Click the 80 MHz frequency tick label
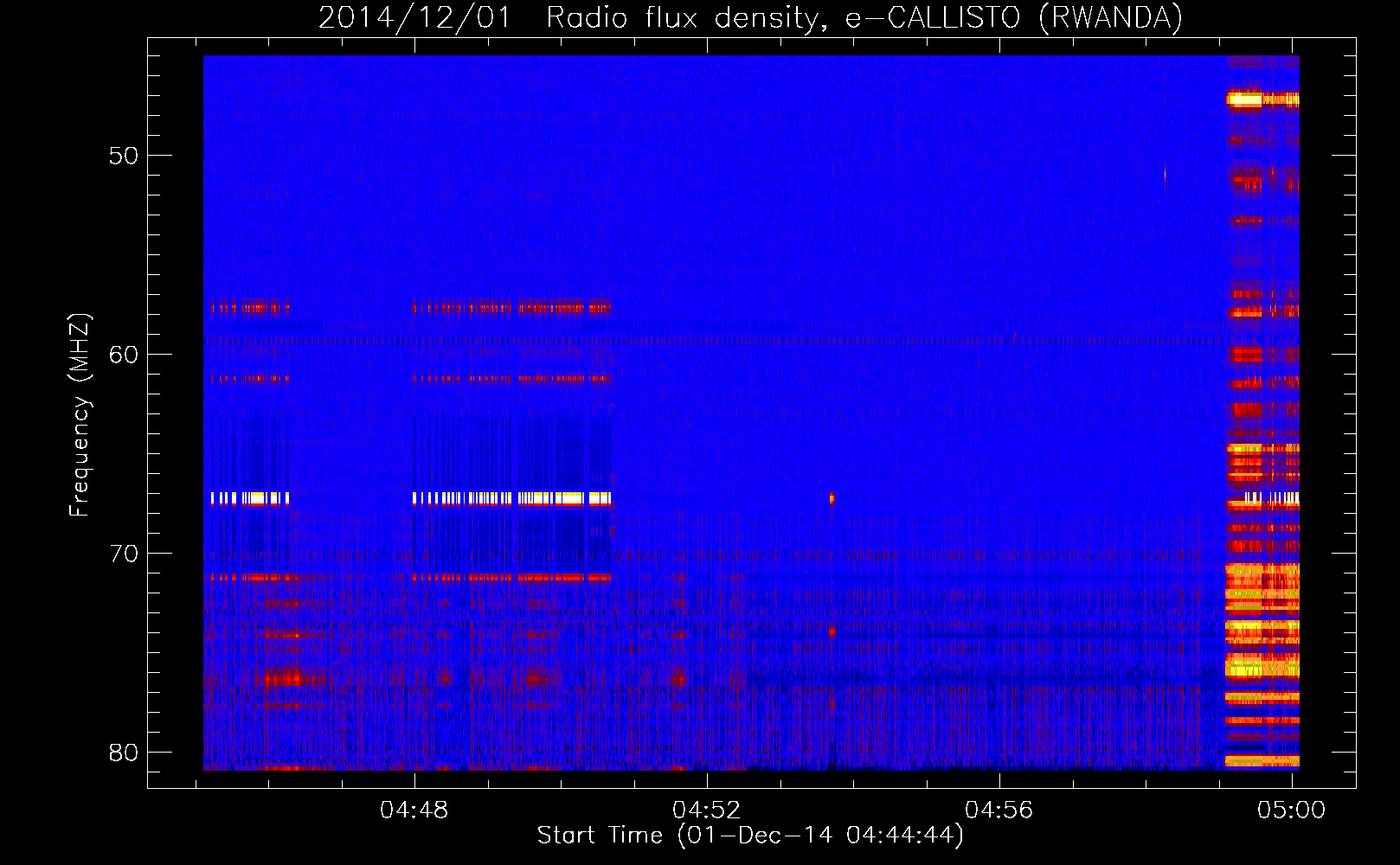 (124, 753)
